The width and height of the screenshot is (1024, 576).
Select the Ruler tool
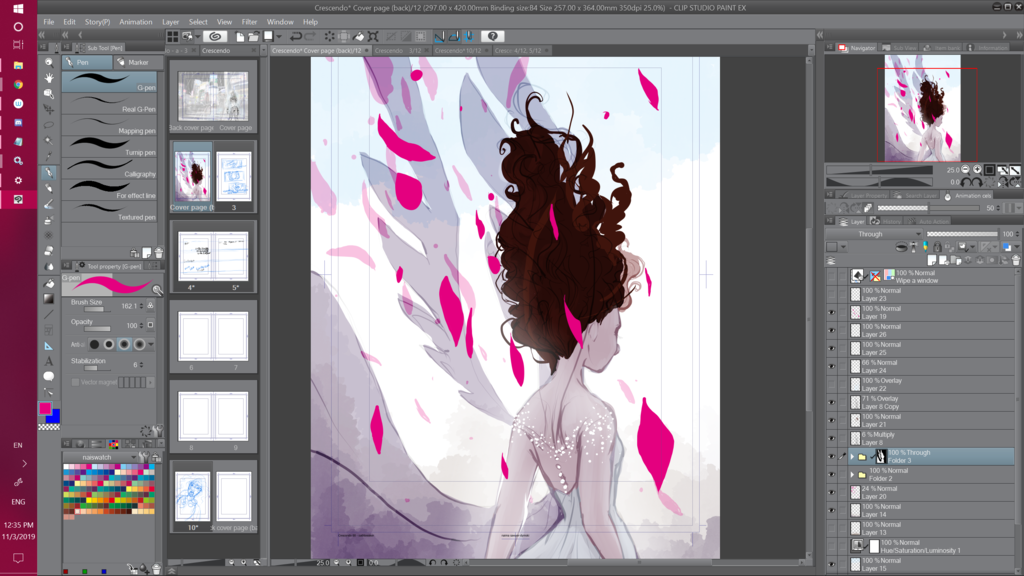[49, 345]
